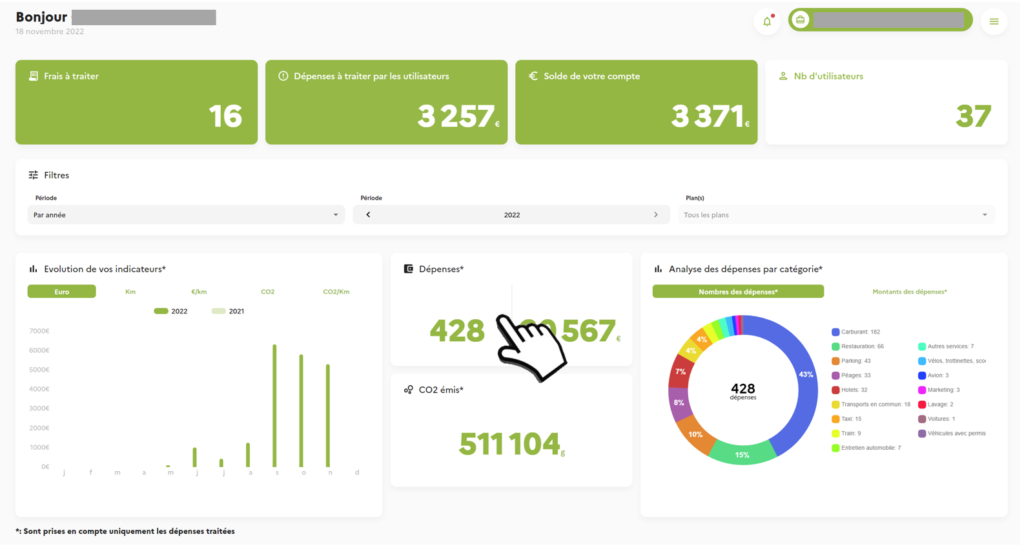Click the wallet icon beside Dépenses
The width and height of the screenshot is (1024, 548).
coord(408,269)
